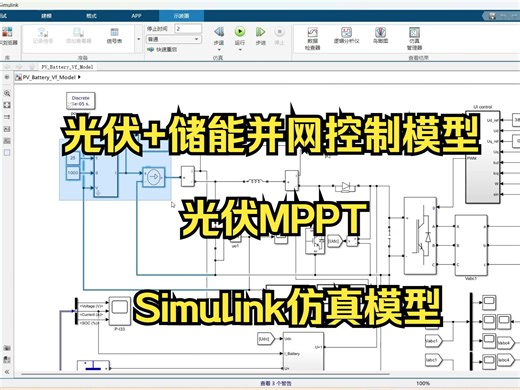Select the Iabc1 From tag

click(434, 360)
